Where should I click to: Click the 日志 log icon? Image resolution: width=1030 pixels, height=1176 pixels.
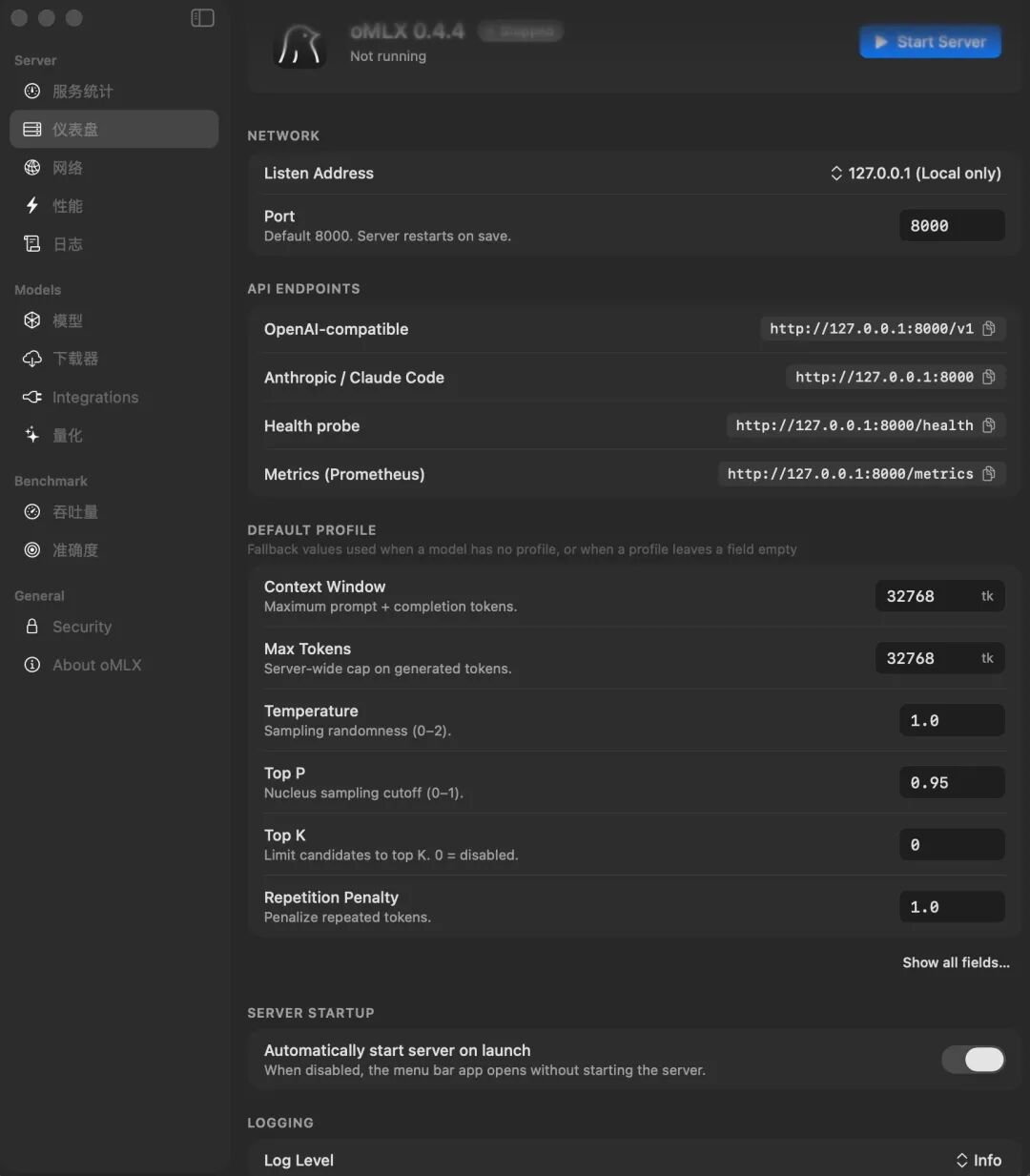(x=32, y=243)
